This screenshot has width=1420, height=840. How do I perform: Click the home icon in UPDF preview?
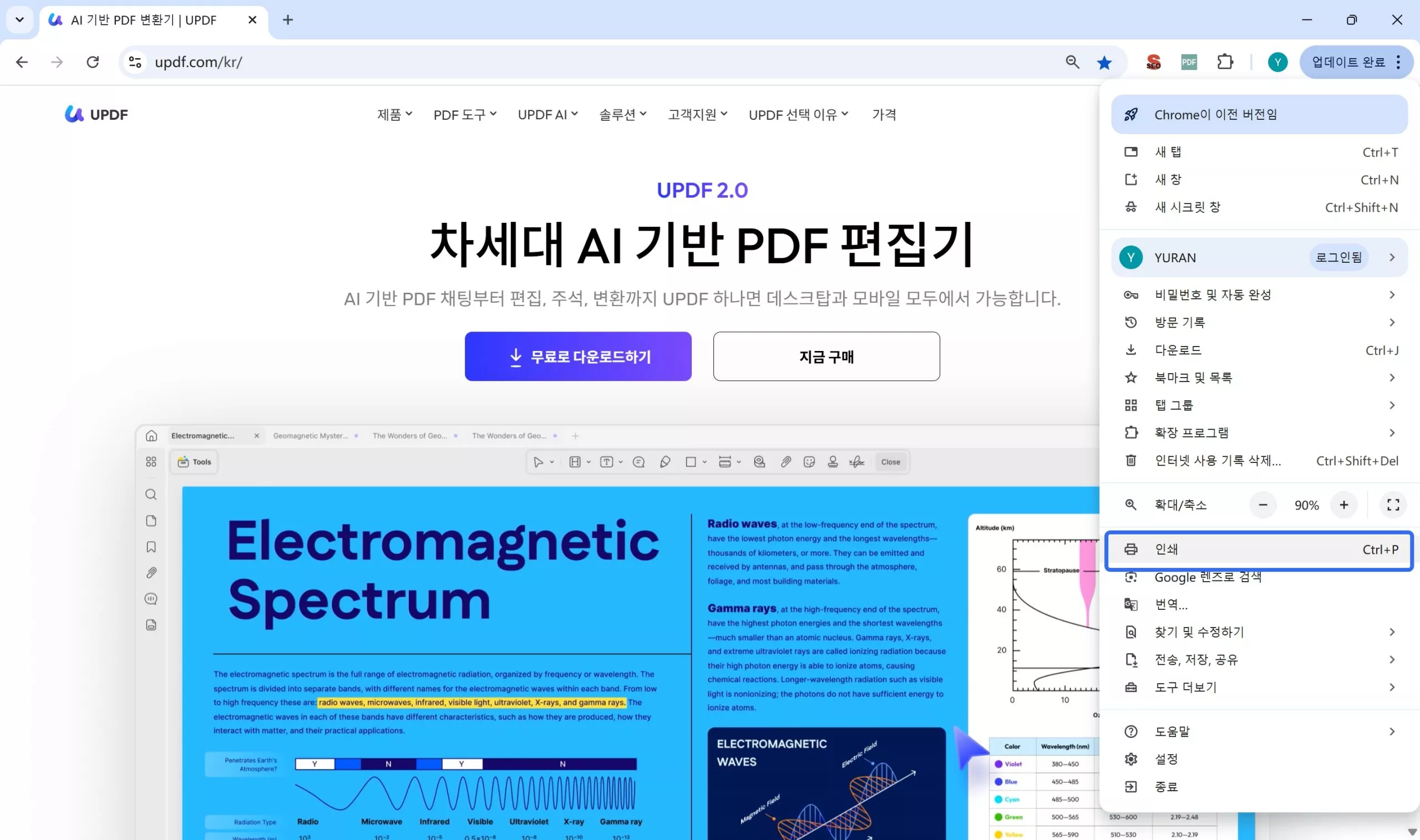(x=151, y=436)
